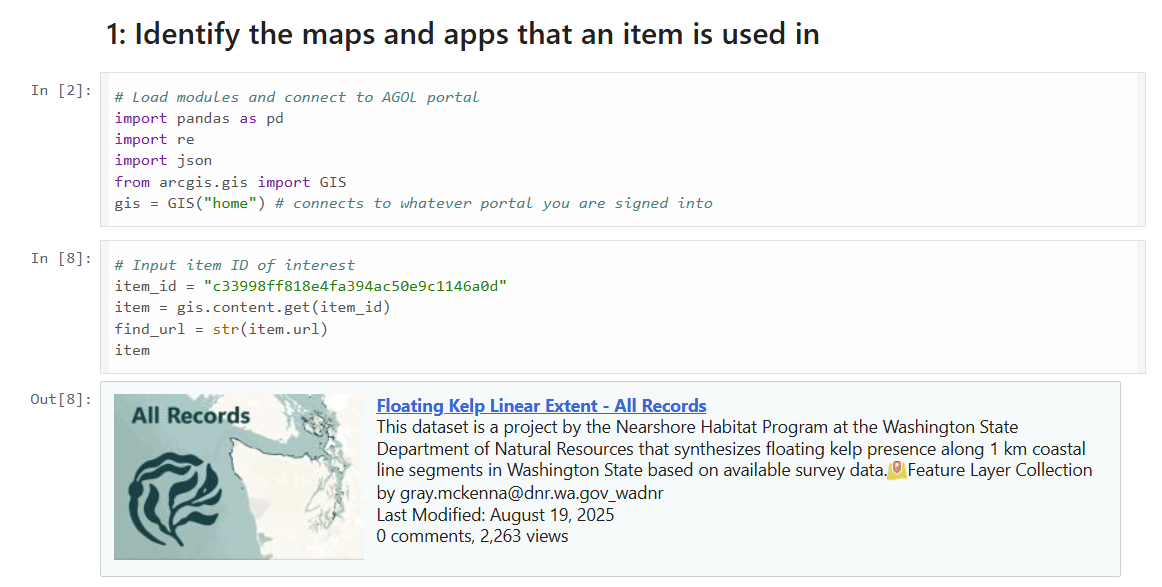Select the In [8] cell prompt label
The image size is (1162, 587).
[62, 258]
